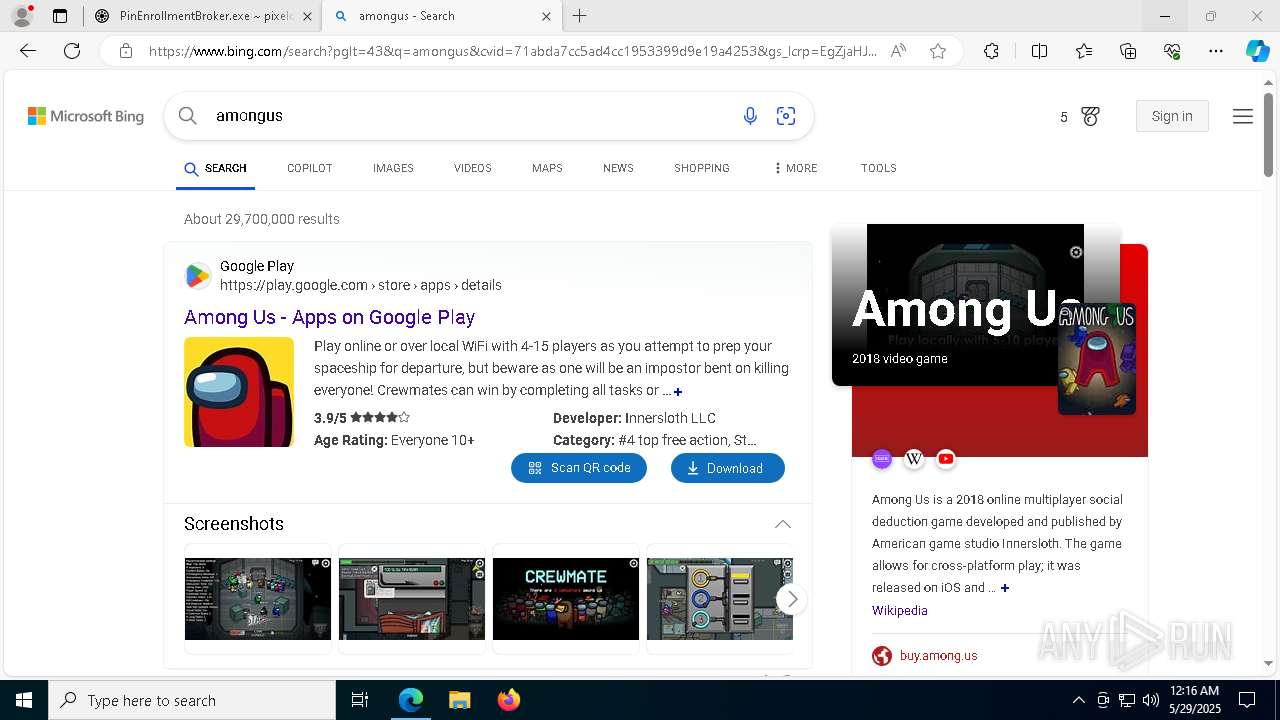1280x720 pixels.
Task: Open the Favorites list icon
Action: 1084,51
